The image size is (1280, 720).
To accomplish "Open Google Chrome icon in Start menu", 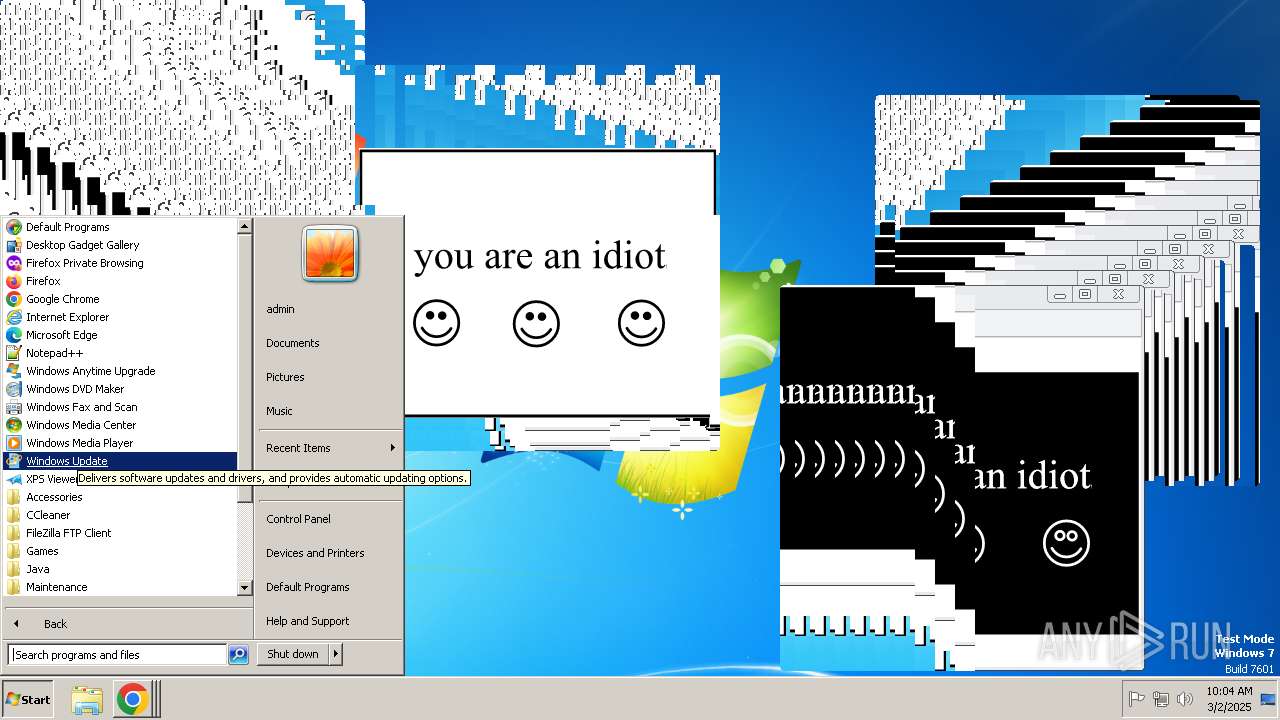I will click(x=14, y=299).
